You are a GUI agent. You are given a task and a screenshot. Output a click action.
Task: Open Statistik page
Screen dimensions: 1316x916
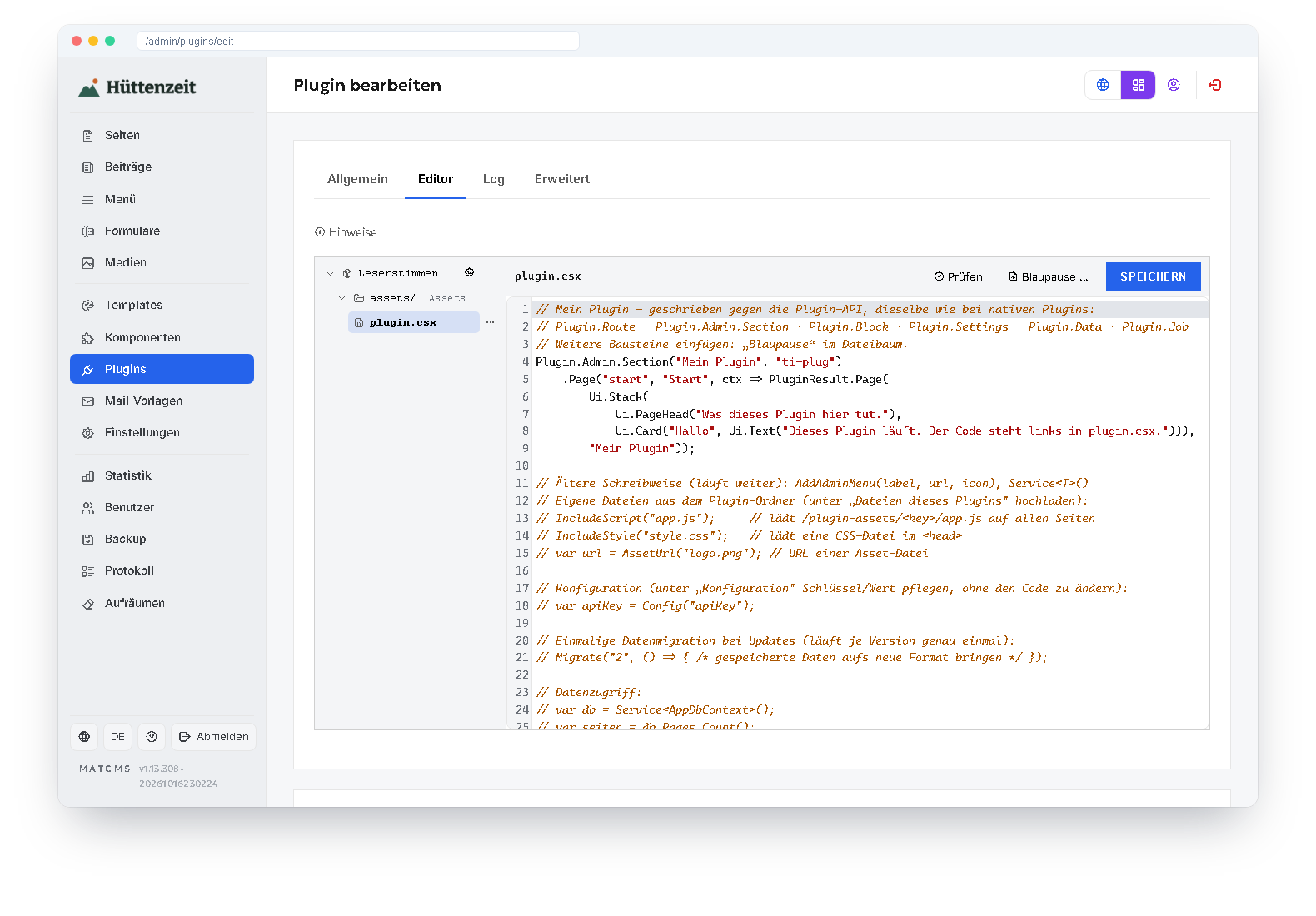tap(162, 475)
